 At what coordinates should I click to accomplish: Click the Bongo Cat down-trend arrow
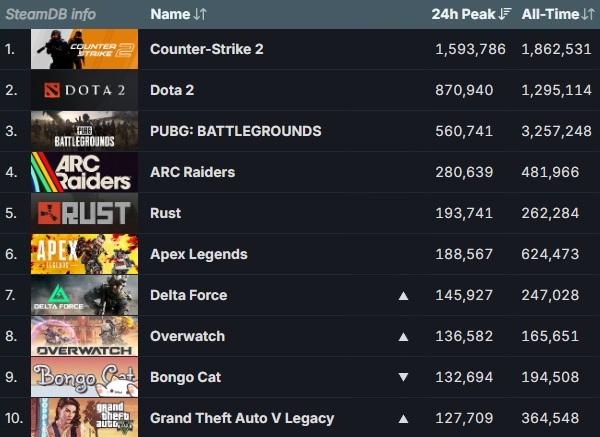(x=404, y=377)
